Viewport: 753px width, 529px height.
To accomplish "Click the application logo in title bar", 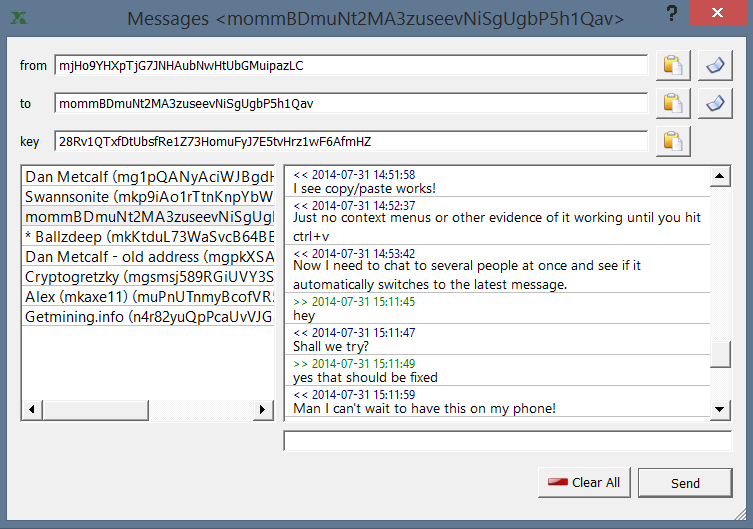I will coord(19,18).
